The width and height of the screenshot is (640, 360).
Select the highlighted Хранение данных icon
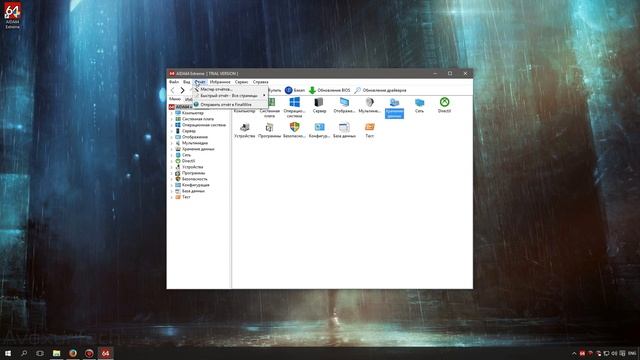(394, 107)
